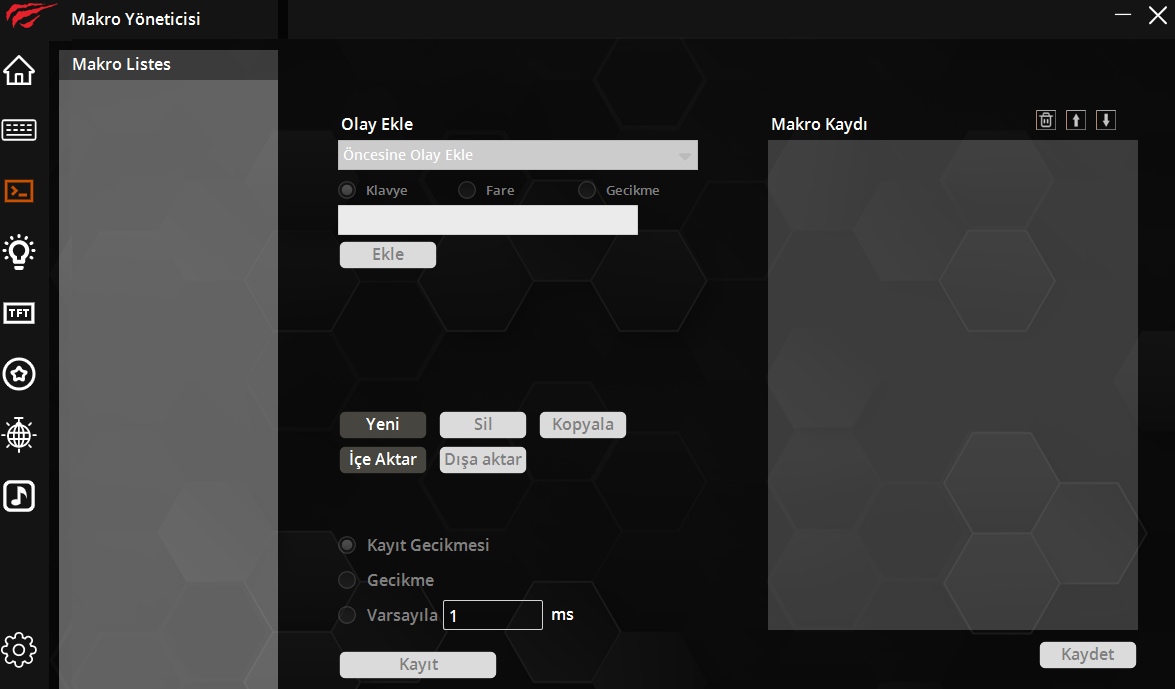Focus the event key input field

point(488,220)
